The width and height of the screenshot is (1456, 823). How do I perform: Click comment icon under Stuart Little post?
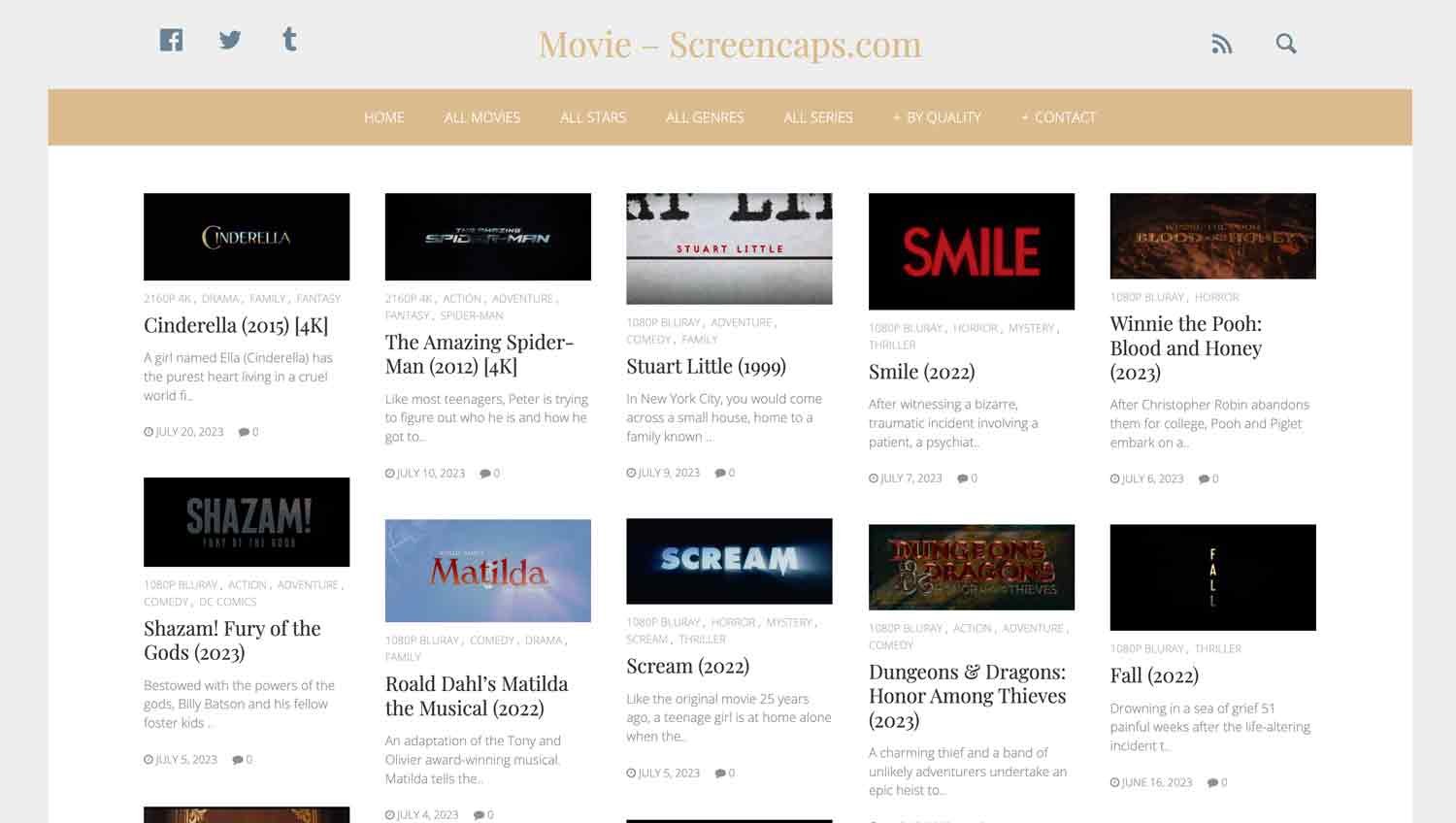click(720, 473)
